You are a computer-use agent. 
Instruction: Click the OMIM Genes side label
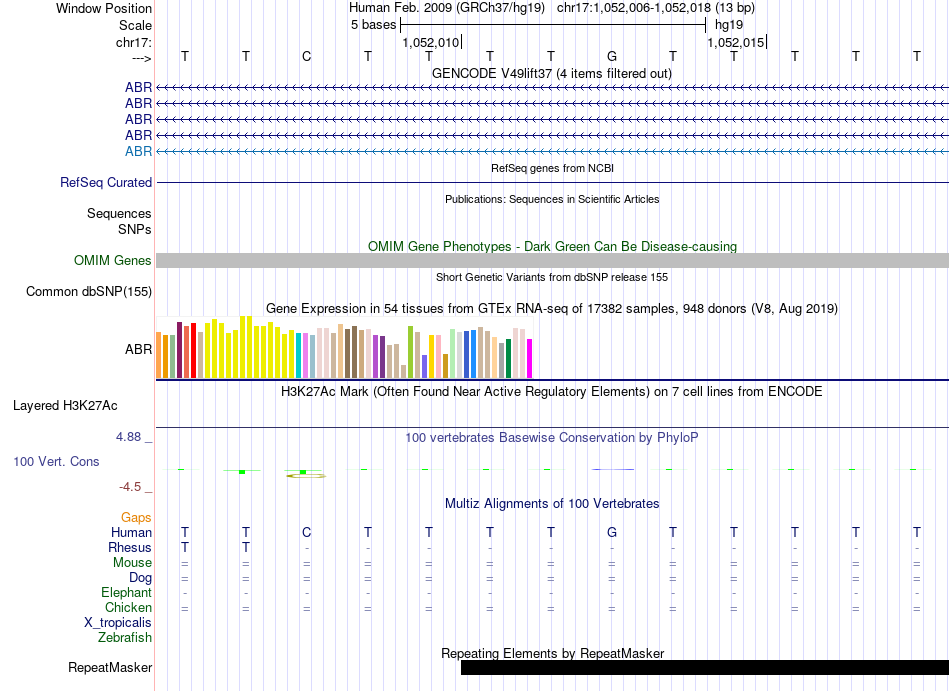[113, 260]
